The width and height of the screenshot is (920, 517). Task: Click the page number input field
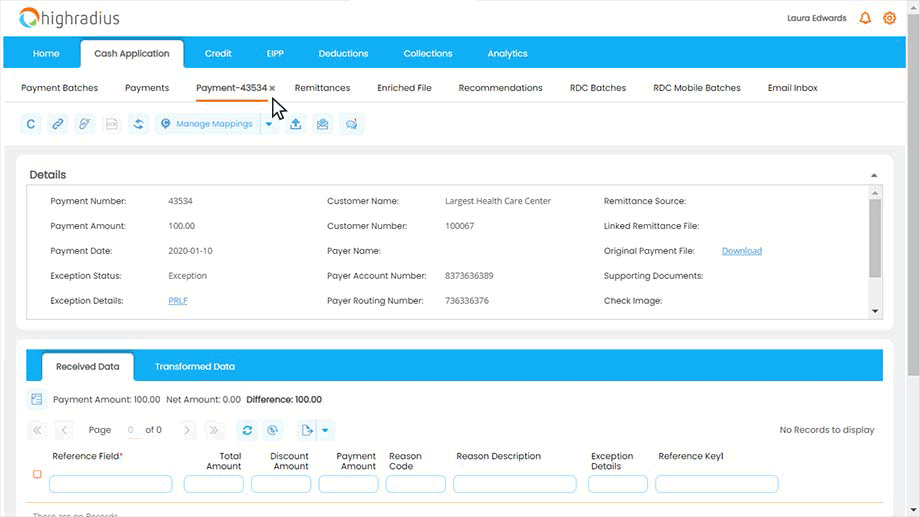[131, 430]
